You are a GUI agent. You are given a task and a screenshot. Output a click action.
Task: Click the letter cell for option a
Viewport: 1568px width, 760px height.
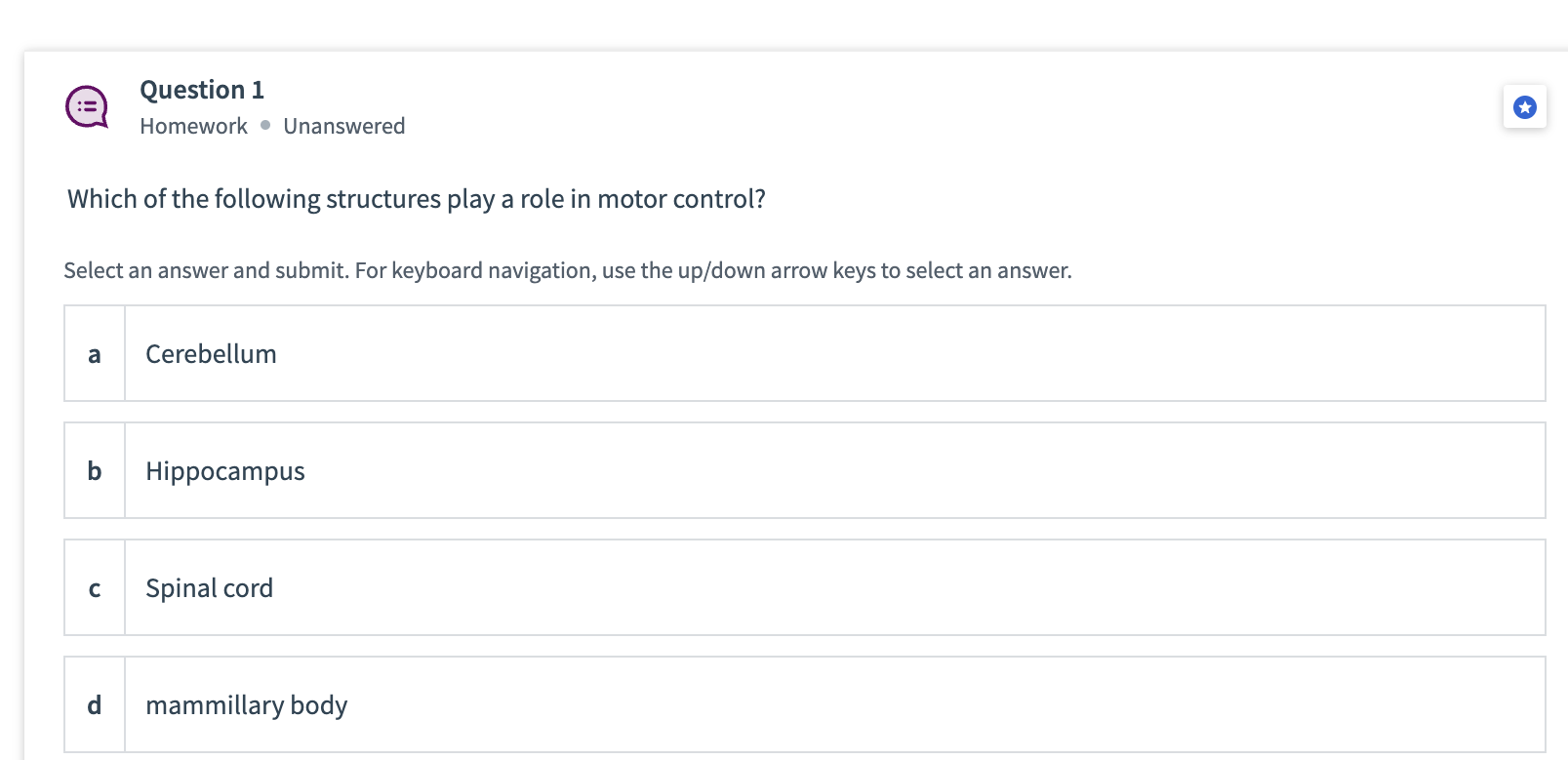[x=94, y=353]
